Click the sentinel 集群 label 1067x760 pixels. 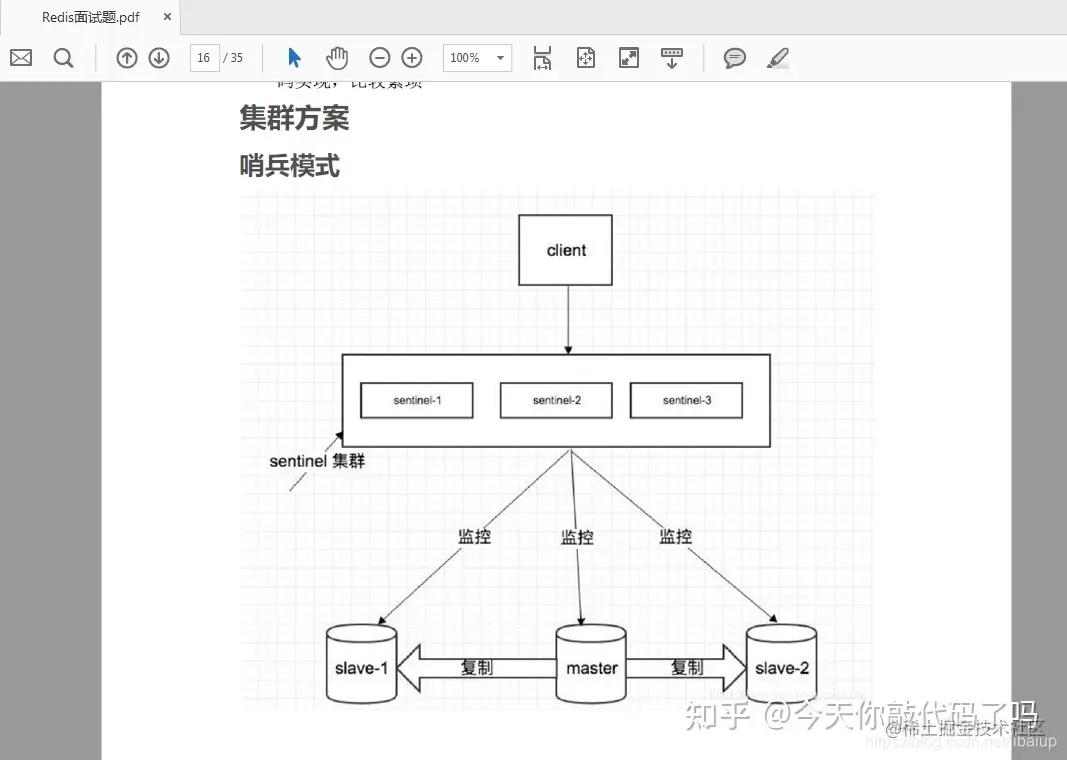coord(317,461)
